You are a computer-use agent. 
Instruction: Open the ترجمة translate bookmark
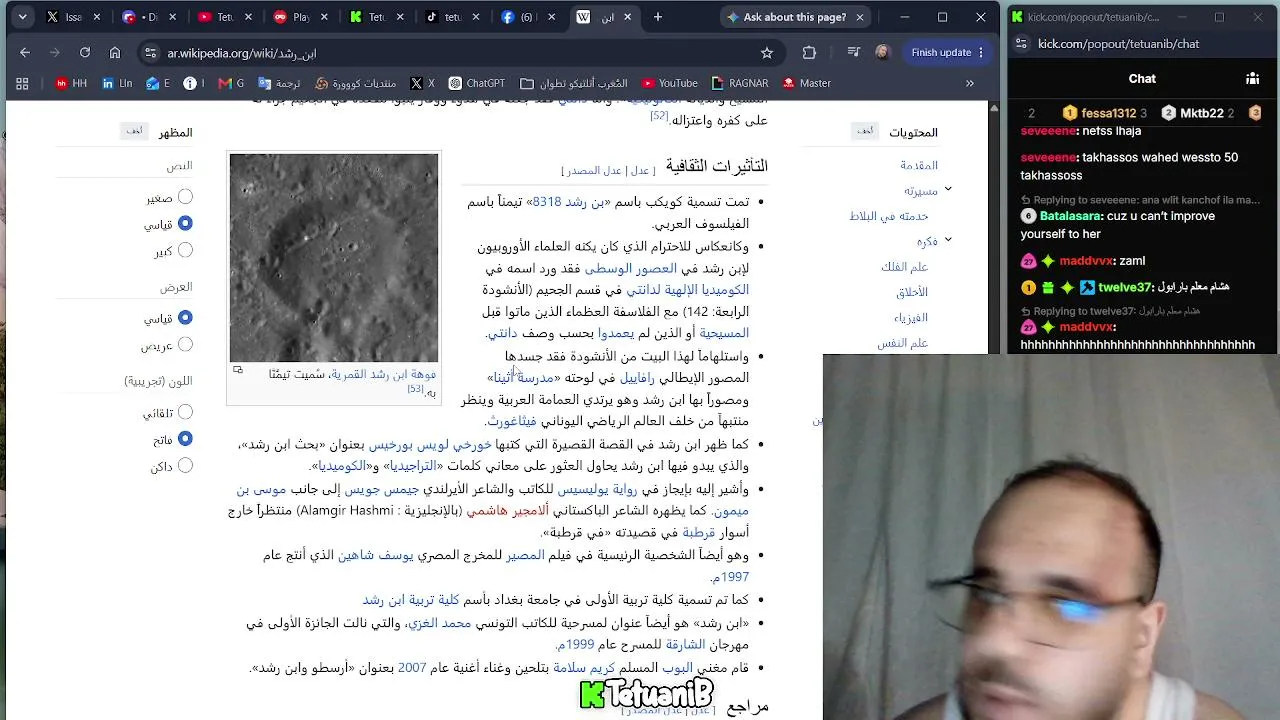point(279,83)
